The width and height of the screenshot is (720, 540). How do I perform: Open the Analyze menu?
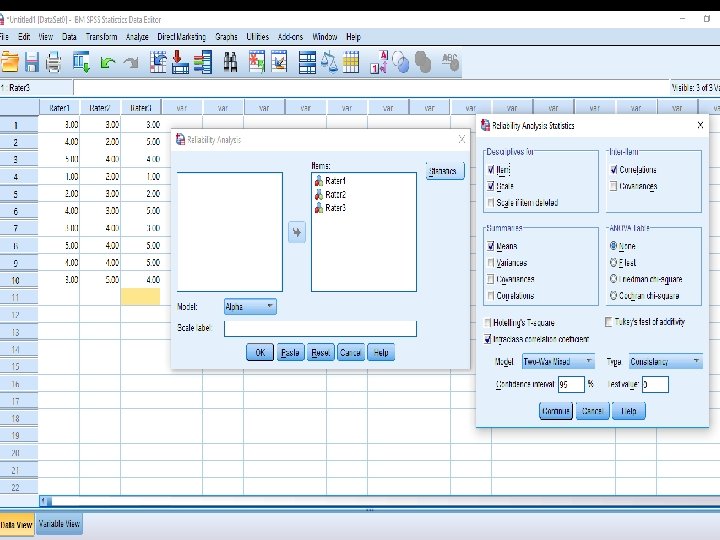(x=137, y=37)
